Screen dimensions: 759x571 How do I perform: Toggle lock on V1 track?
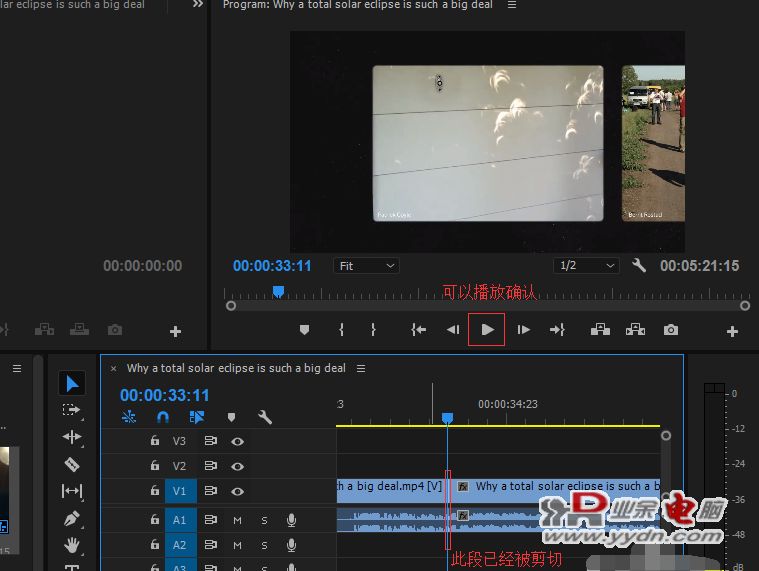pos(154,490)
